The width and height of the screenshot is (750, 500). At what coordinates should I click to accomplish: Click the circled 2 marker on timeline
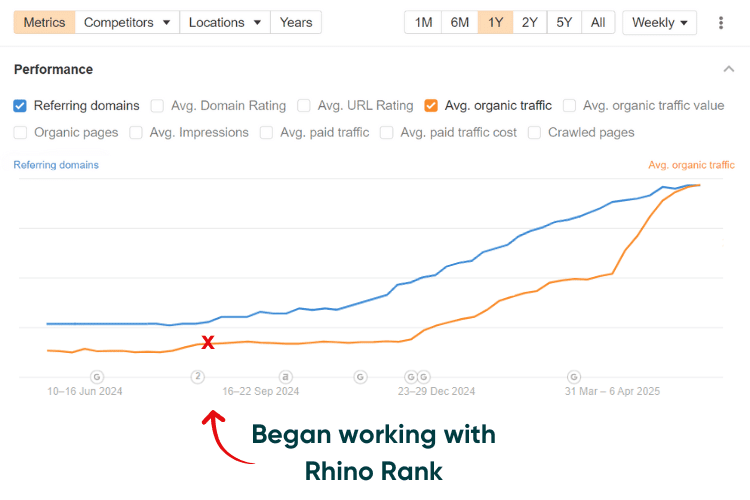pos(198,377)
